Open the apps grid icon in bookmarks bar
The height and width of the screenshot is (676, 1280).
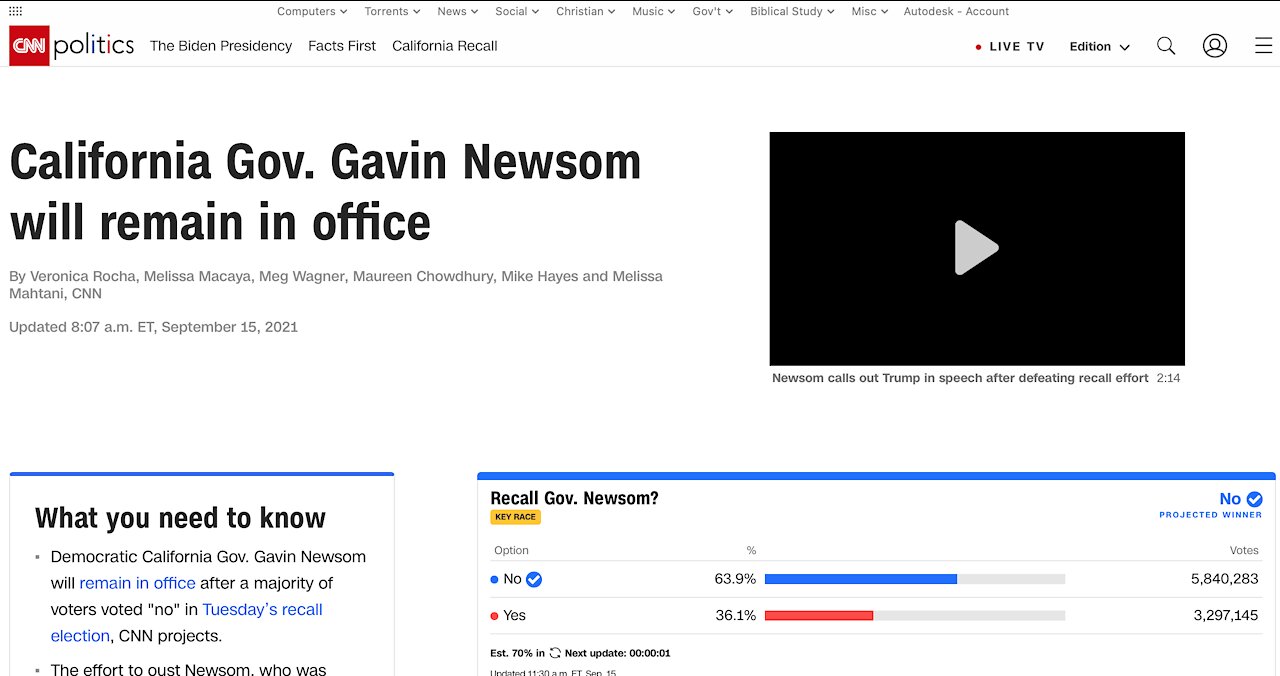click(15, 11)
